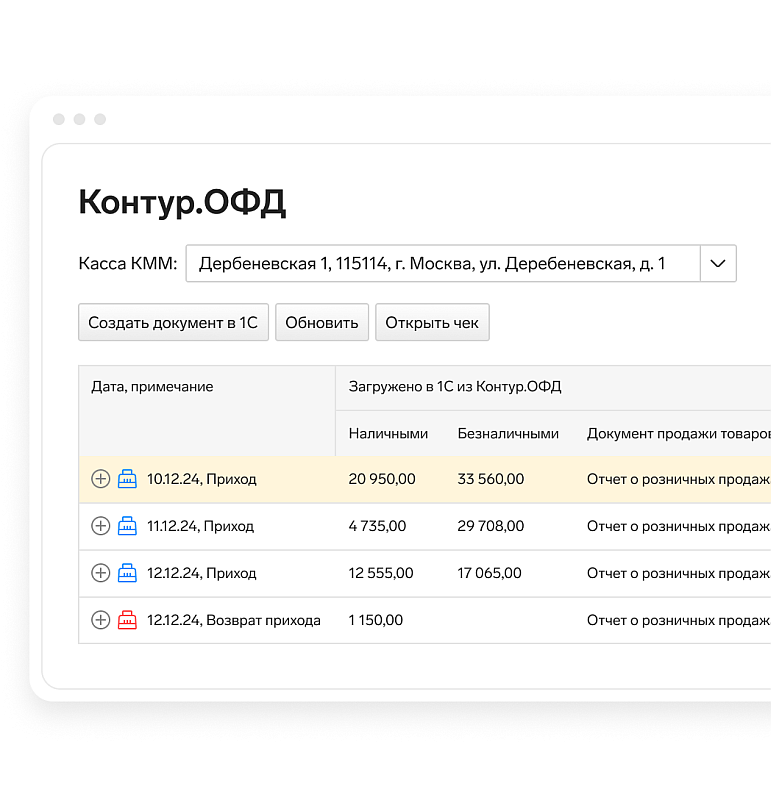The height and width of the screenshot is (800, 771).
Task: Open Отчет о розничных продажах for 11.12.24
Action: point(679,526)
